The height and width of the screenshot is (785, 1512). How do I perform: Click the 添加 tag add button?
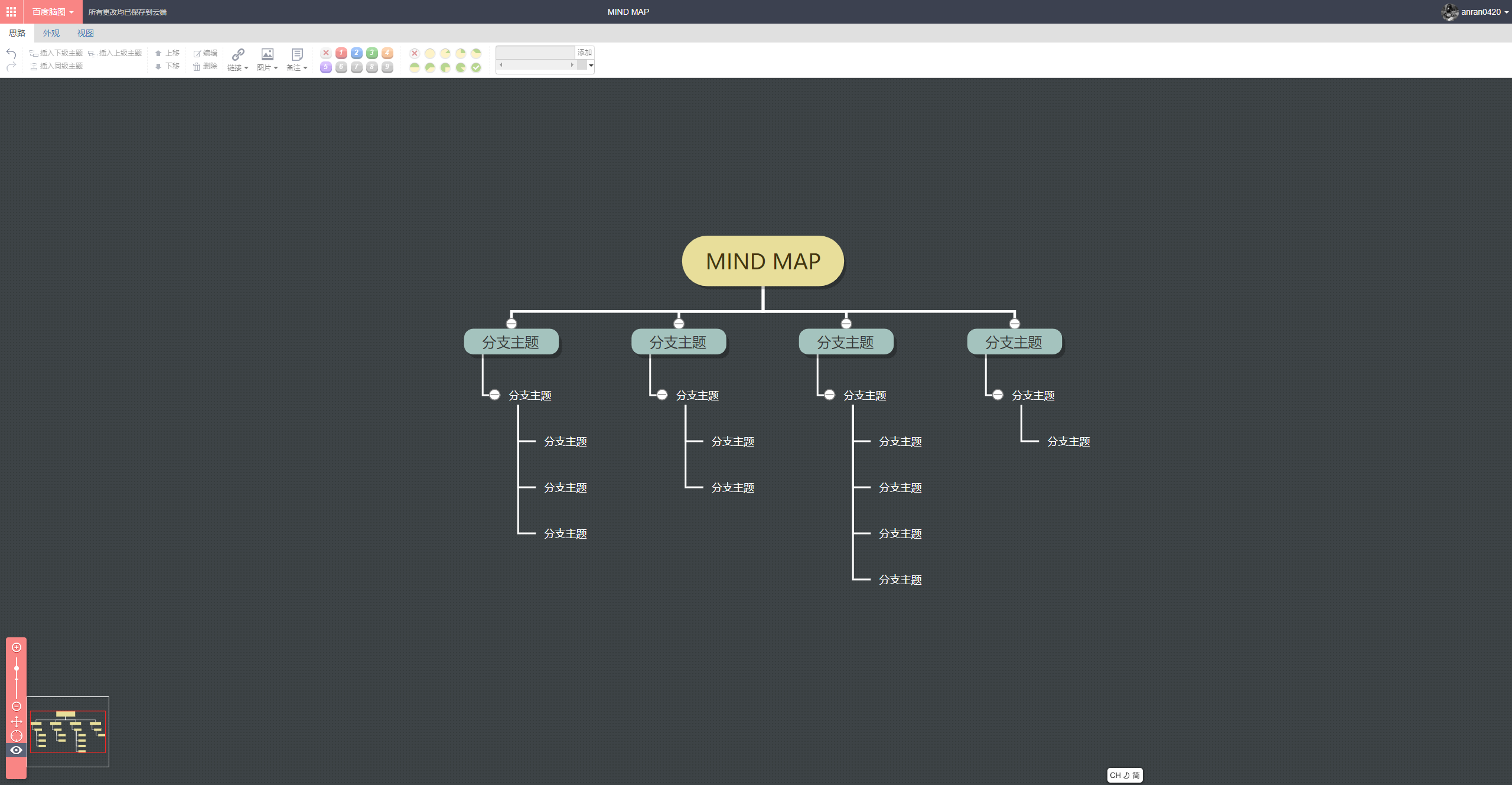[x=585, y=53]
